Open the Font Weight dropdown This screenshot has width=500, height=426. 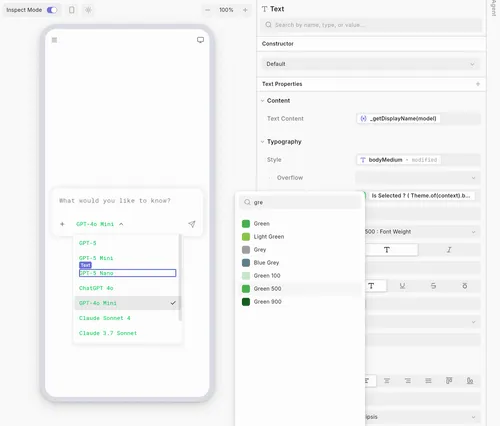coord(422,232)
